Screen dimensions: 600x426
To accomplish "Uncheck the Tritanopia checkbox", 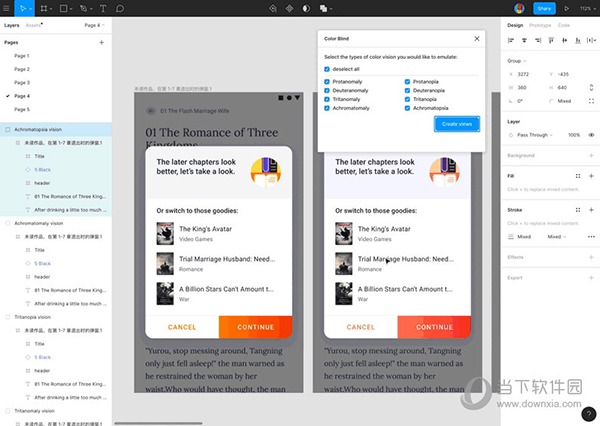I will coord(408,100).
